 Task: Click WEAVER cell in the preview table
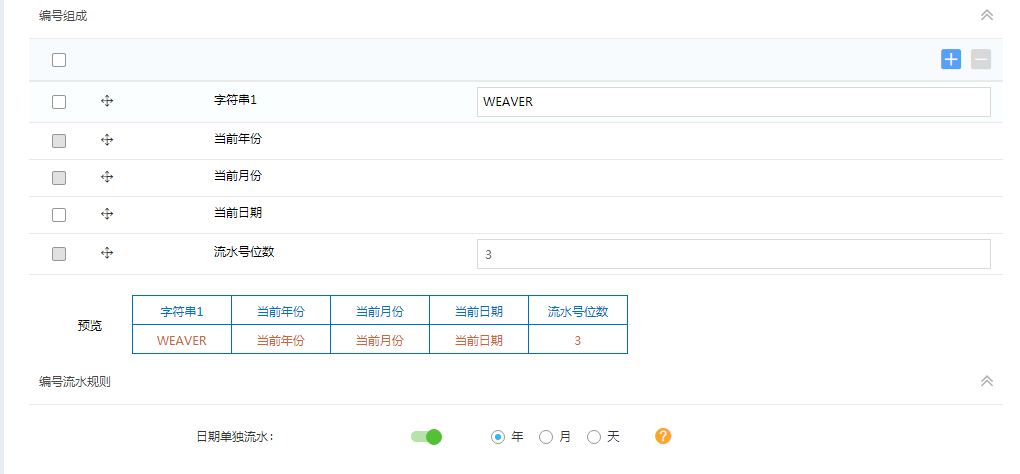tap(182, 340)
